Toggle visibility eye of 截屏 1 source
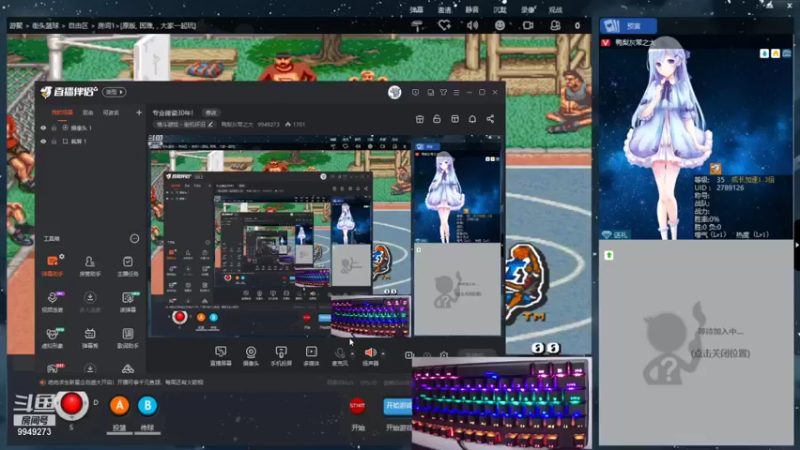 43,141
